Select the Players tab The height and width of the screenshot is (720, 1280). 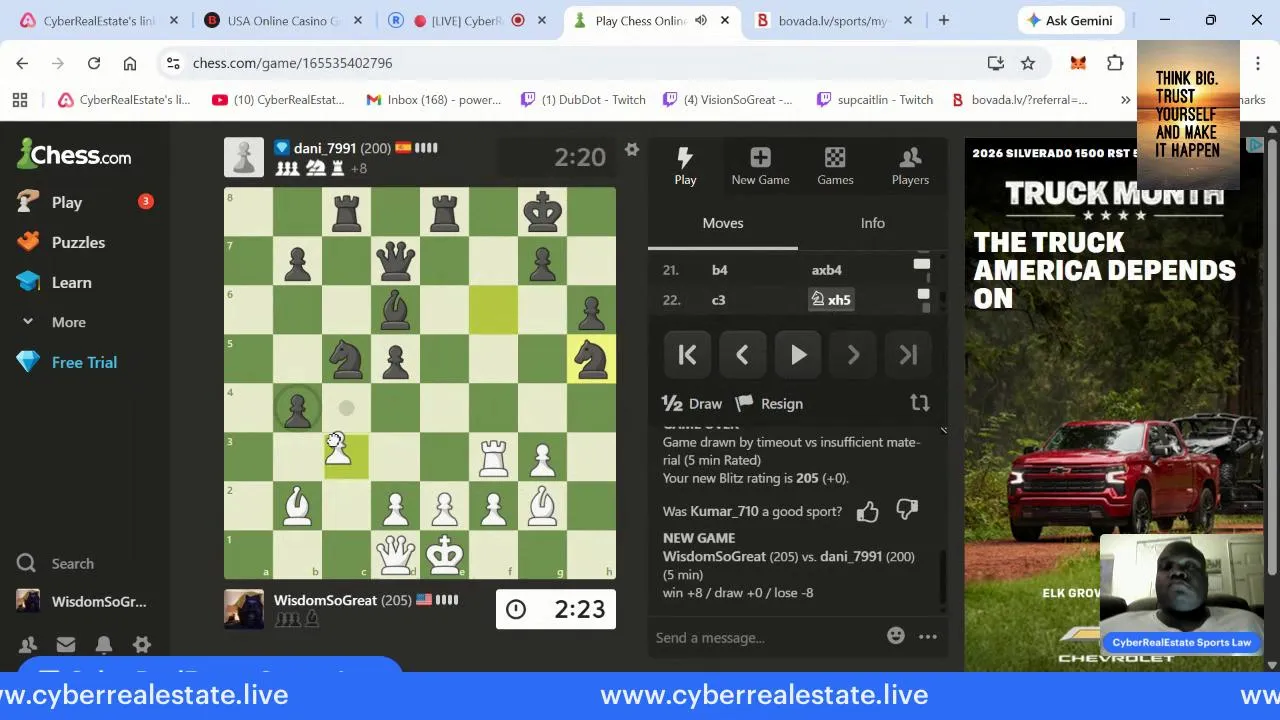(x=910, y=166)
